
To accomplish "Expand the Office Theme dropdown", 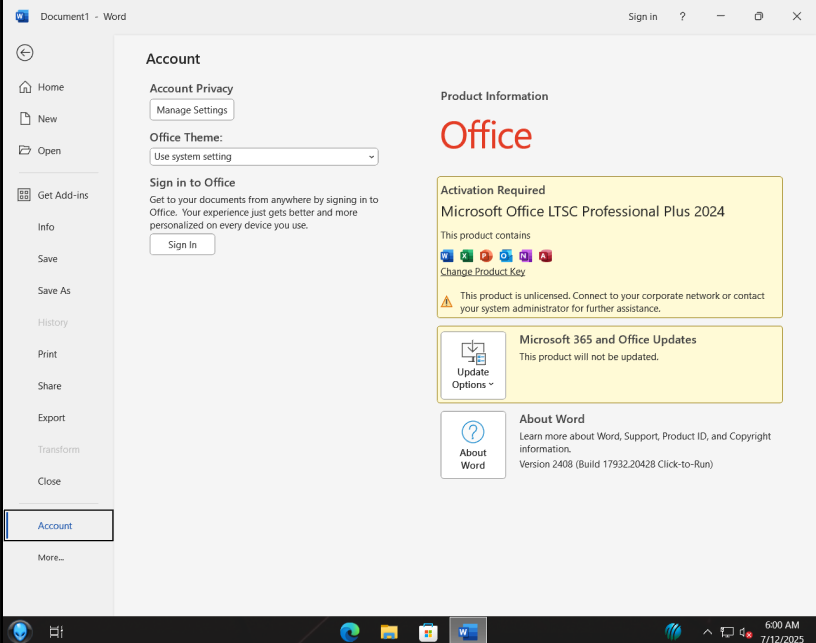I will click(x=264, y=157).
